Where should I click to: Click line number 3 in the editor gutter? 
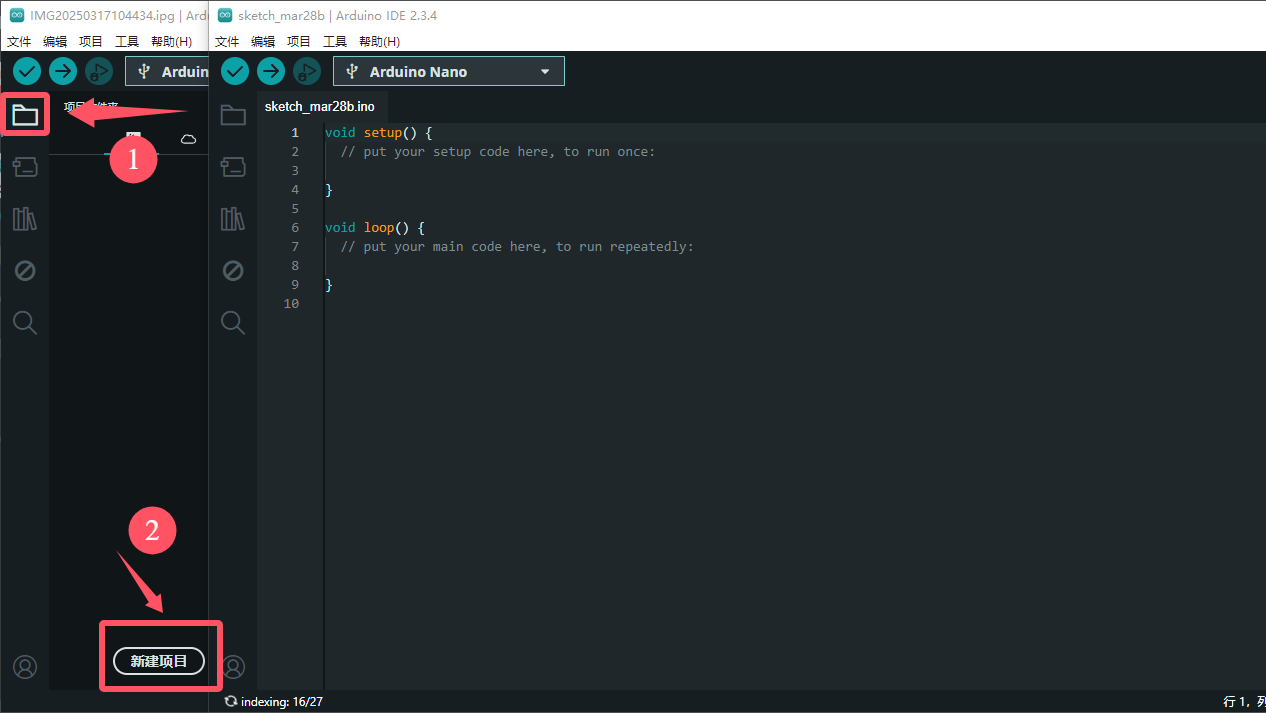(295, 170)
